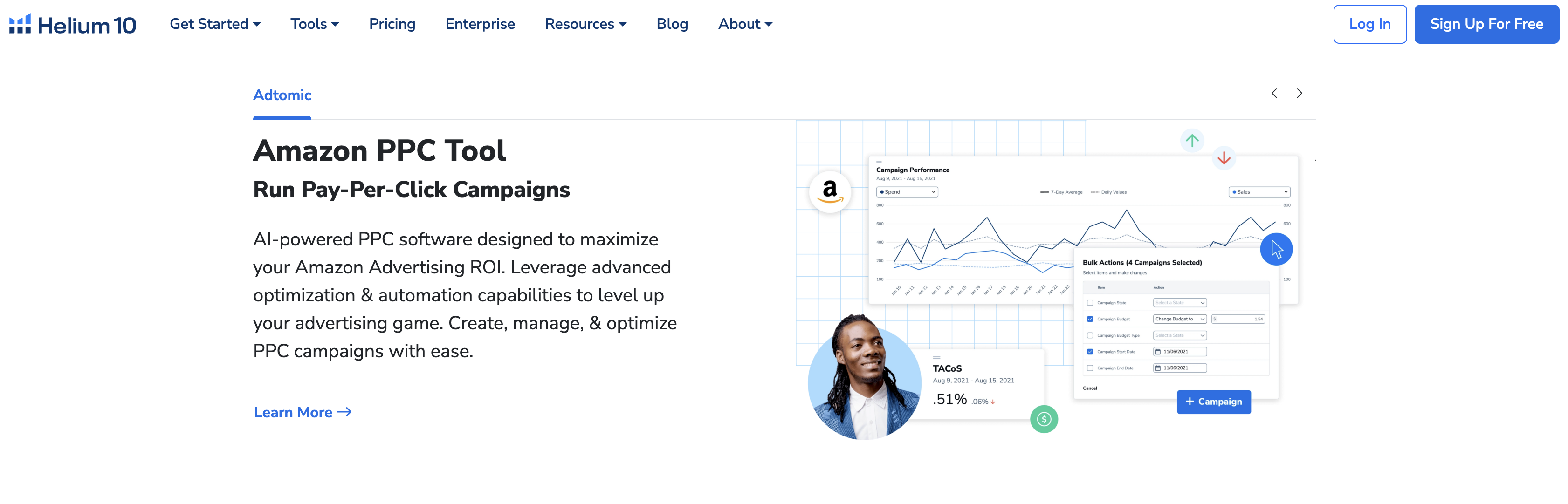
Task: Uncheck the Campaign Budget checkbox
Action: point(1090,319)
